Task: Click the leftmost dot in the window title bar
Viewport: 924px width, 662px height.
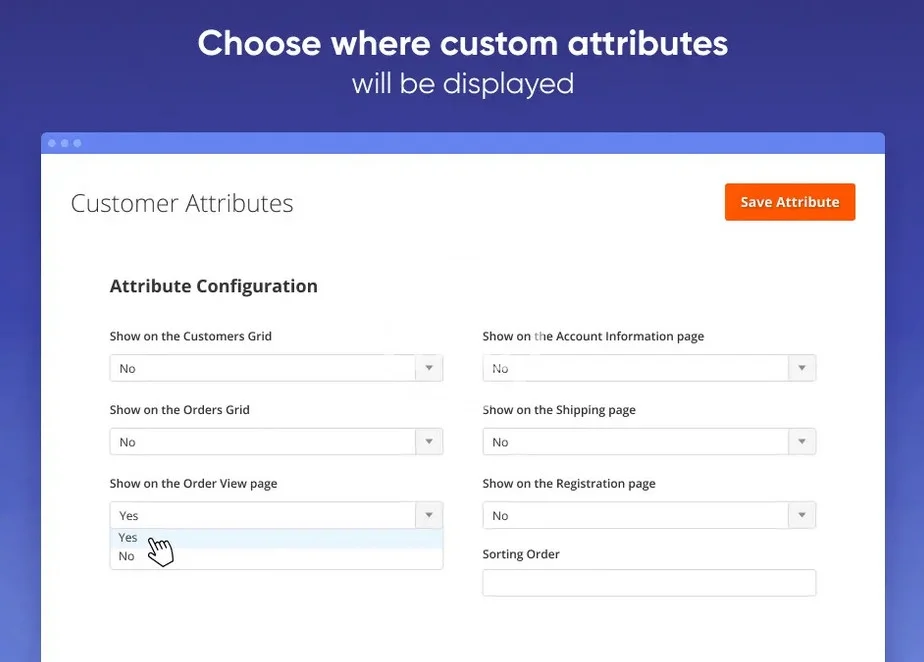Action: [53, 143]
